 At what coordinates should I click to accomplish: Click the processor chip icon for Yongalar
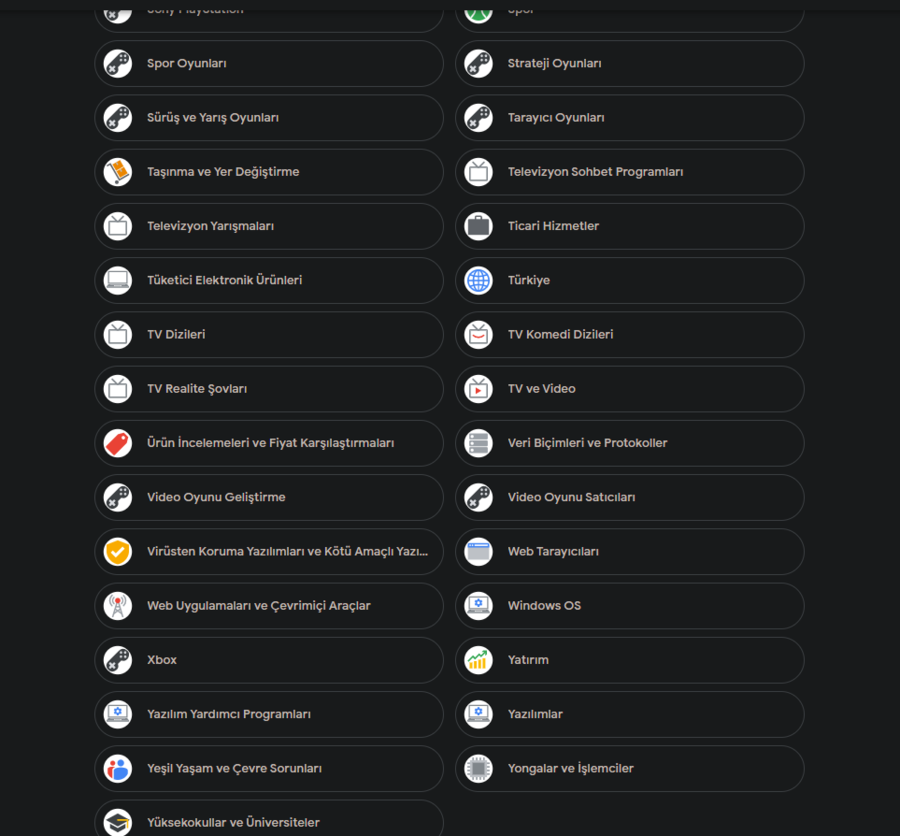(x=479, y=769)
